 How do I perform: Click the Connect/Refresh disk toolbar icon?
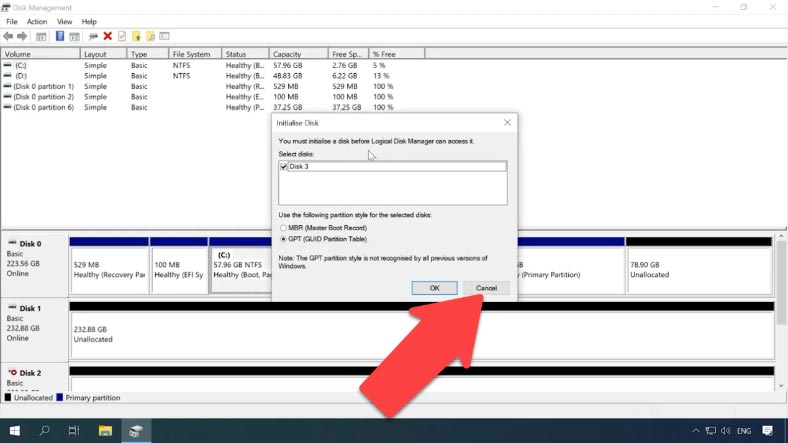pyautogui.click(x=93, y=36)
